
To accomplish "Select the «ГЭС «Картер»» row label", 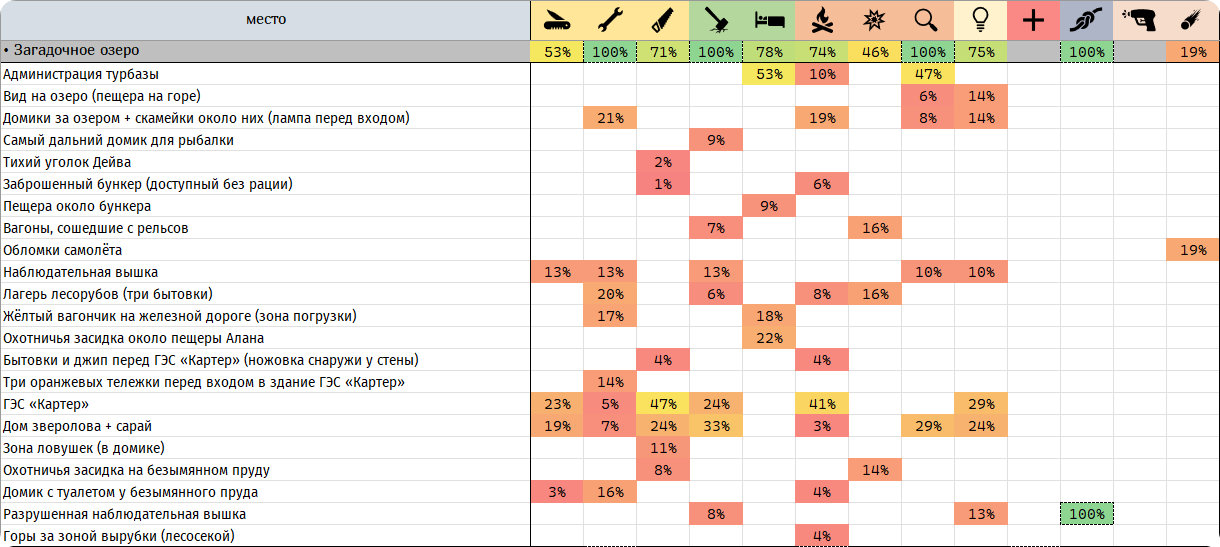I will 46,404.
